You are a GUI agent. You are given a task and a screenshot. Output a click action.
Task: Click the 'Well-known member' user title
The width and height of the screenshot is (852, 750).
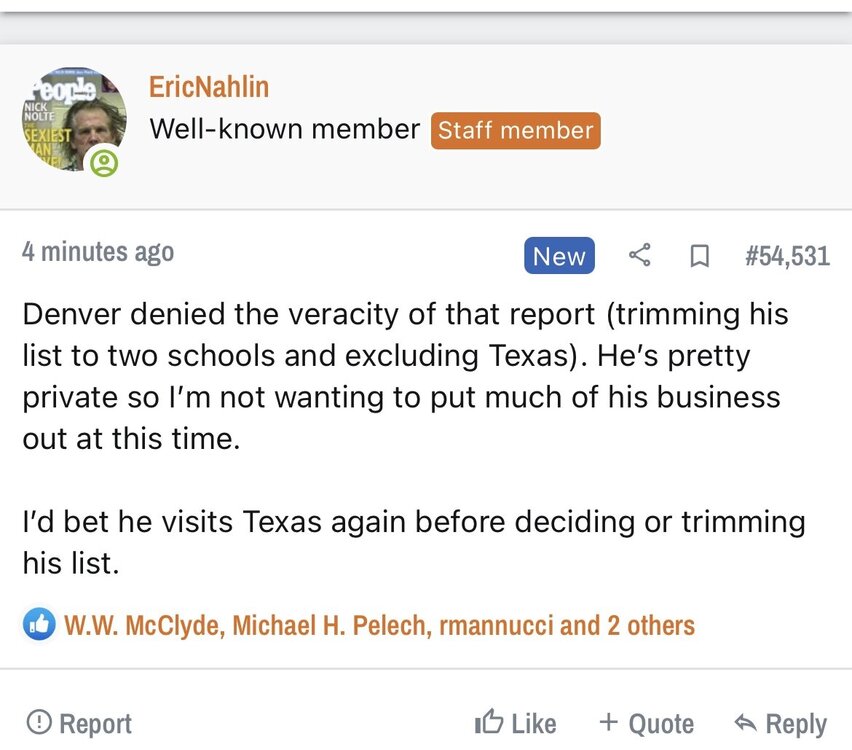point(285,130)
